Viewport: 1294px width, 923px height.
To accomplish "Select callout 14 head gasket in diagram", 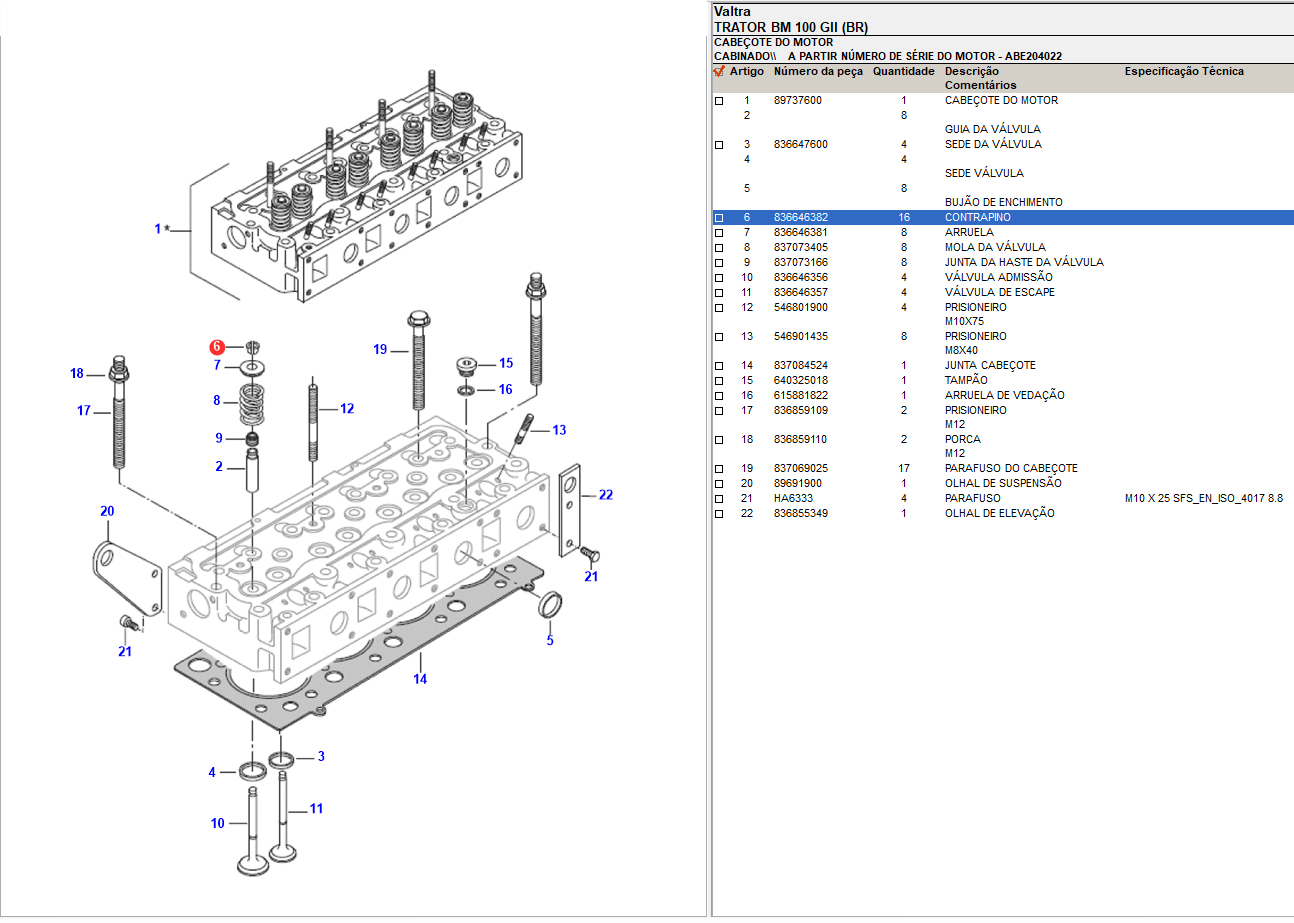I will 420,679.
